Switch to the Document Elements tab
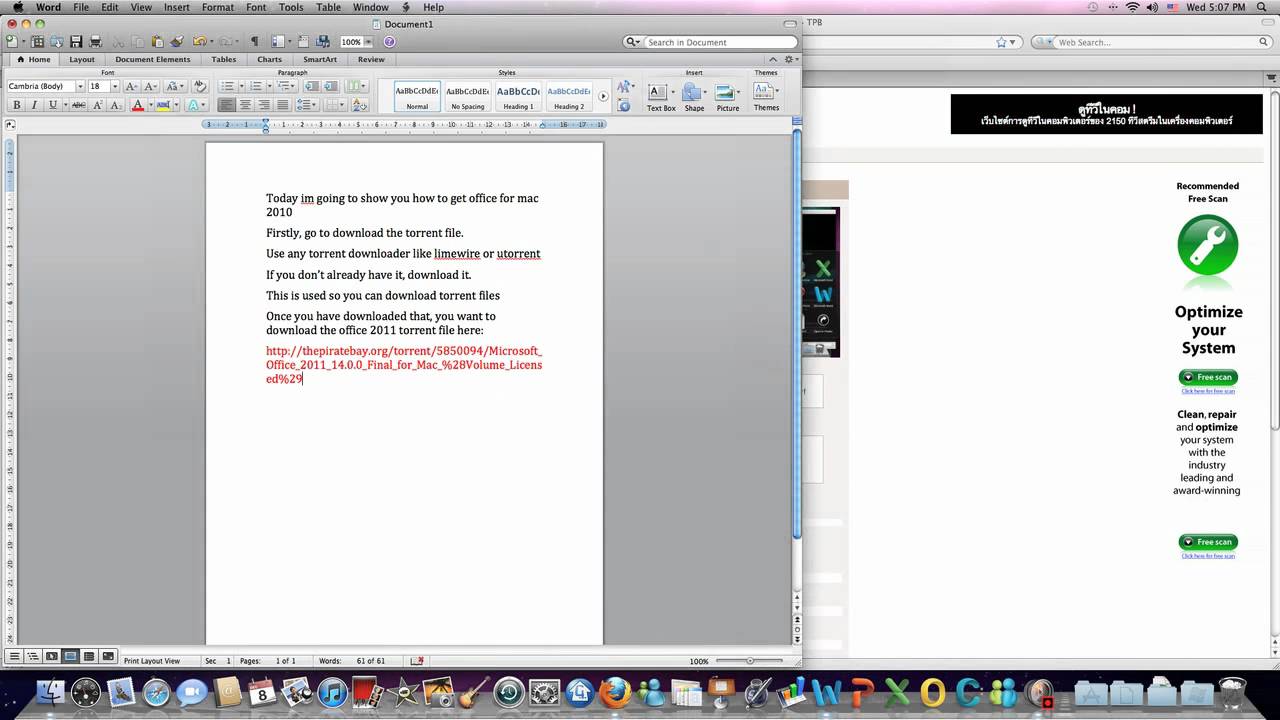This screenshot has width=1280, height=720. (152, 59)
